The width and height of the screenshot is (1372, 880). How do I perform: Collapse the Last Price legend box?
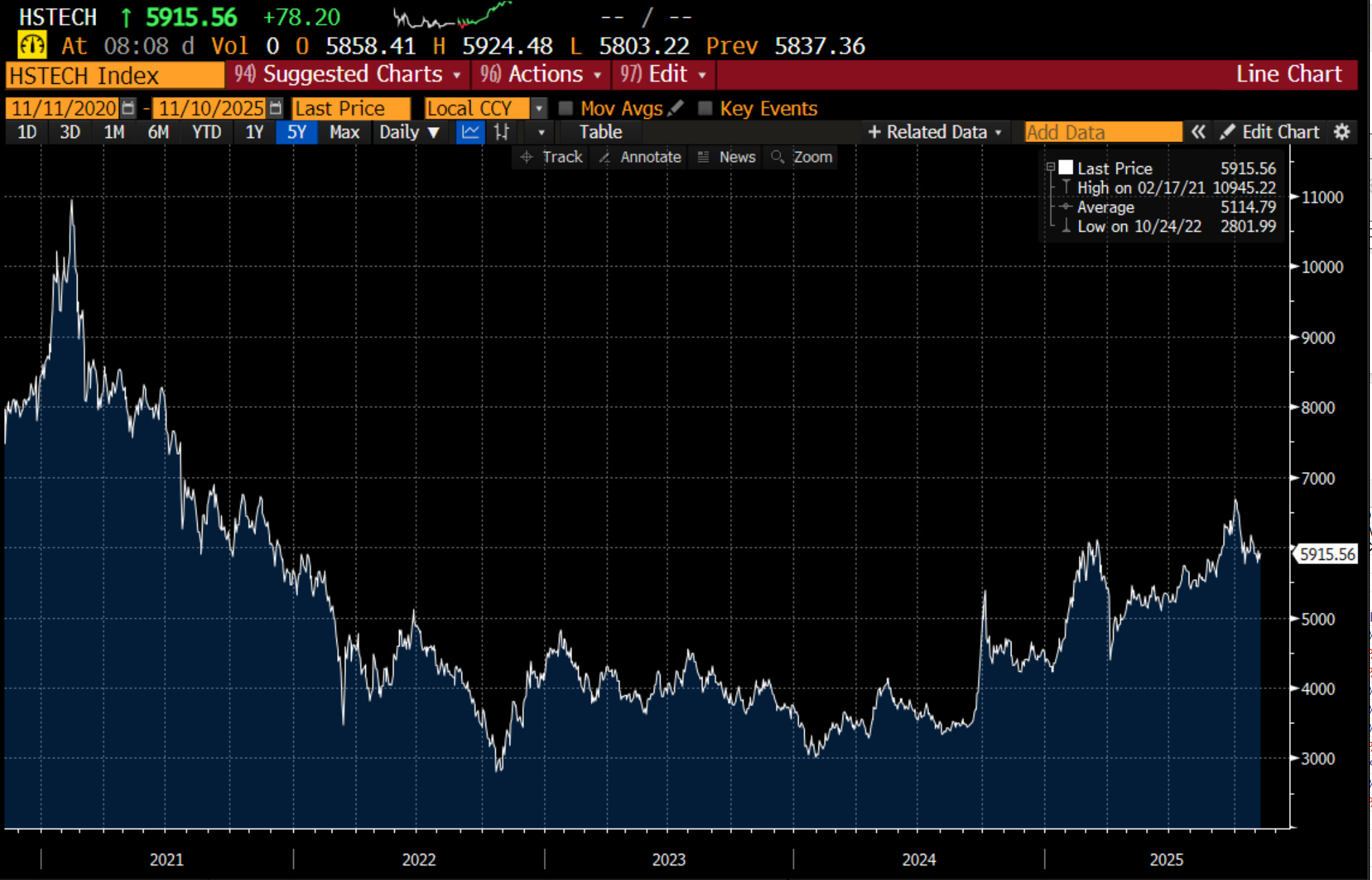(x=1050, y=167)
